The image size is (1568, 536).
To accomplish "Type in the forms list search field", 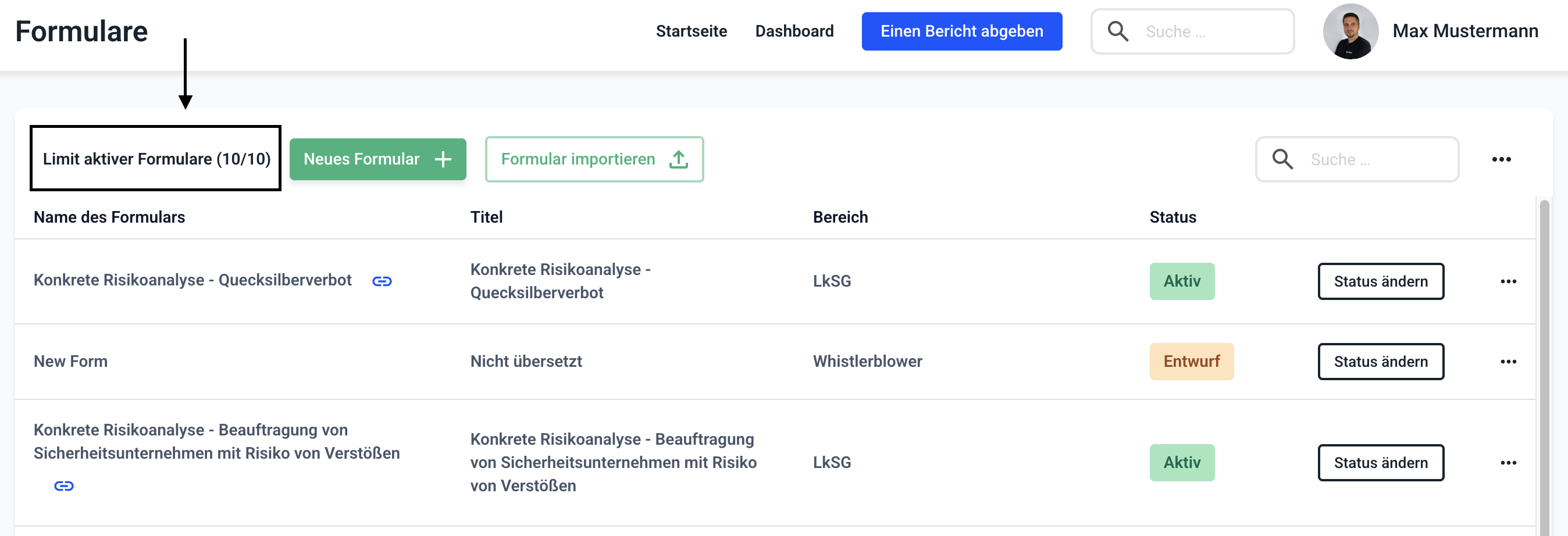I will tap(1375, 159).
